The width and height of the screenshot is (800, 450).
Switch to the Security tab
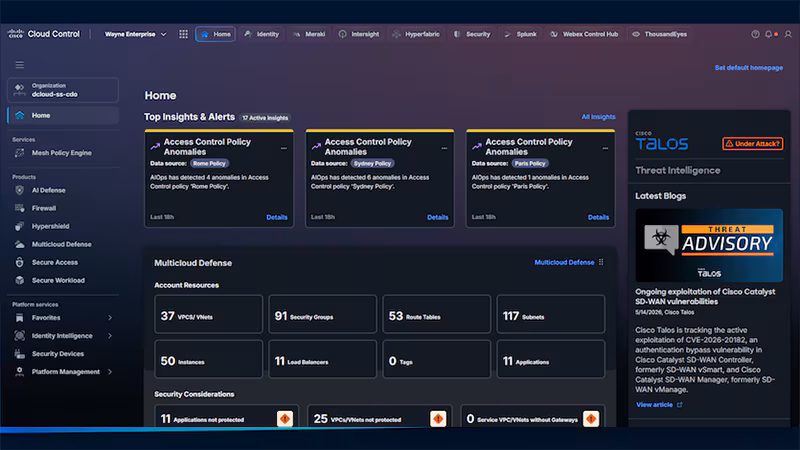tap(472, 34)
